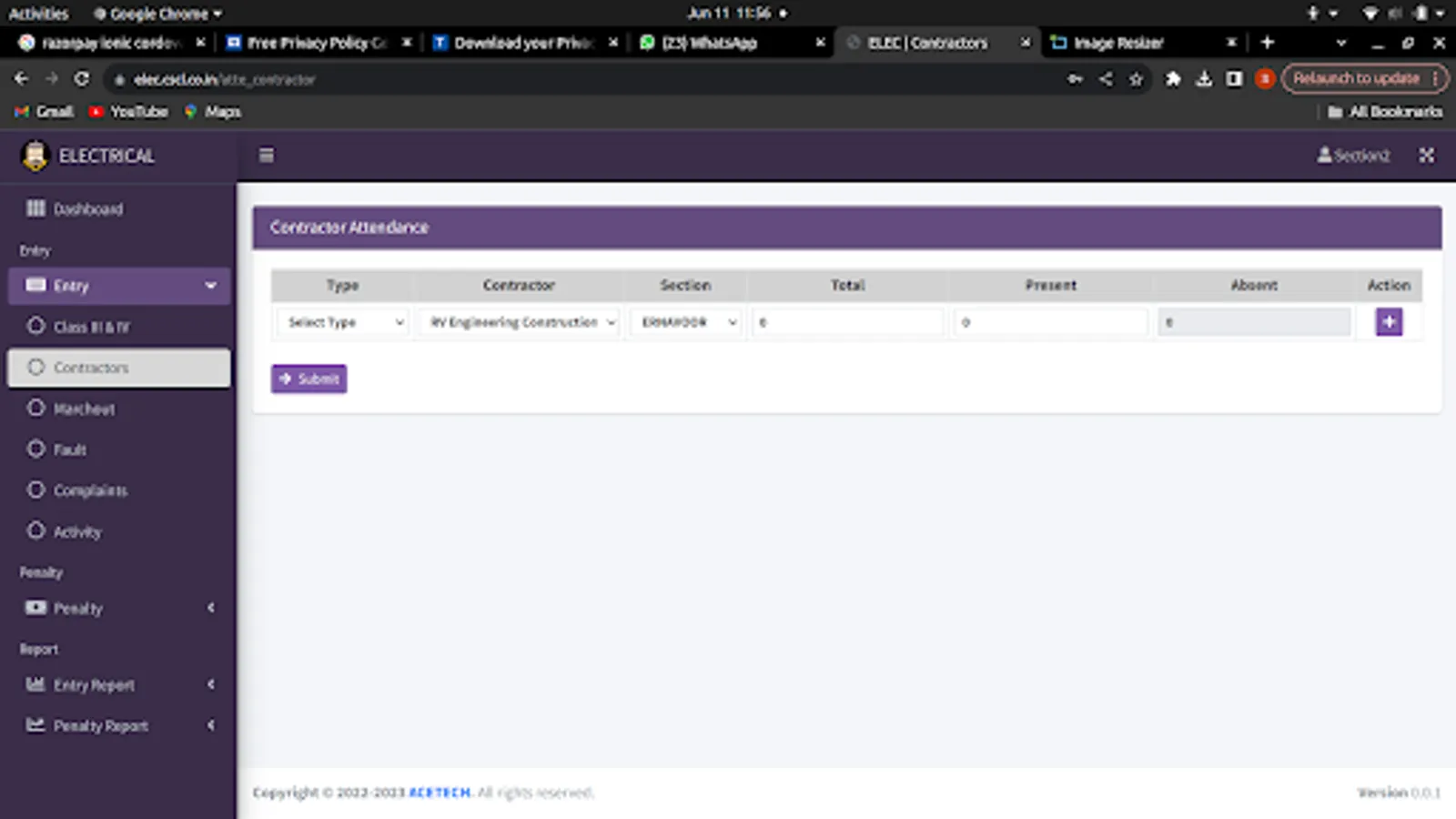The width and height of the screenshot is (1456, 819).
Task: Share this page via the share icon
Action: point(1106,79)
